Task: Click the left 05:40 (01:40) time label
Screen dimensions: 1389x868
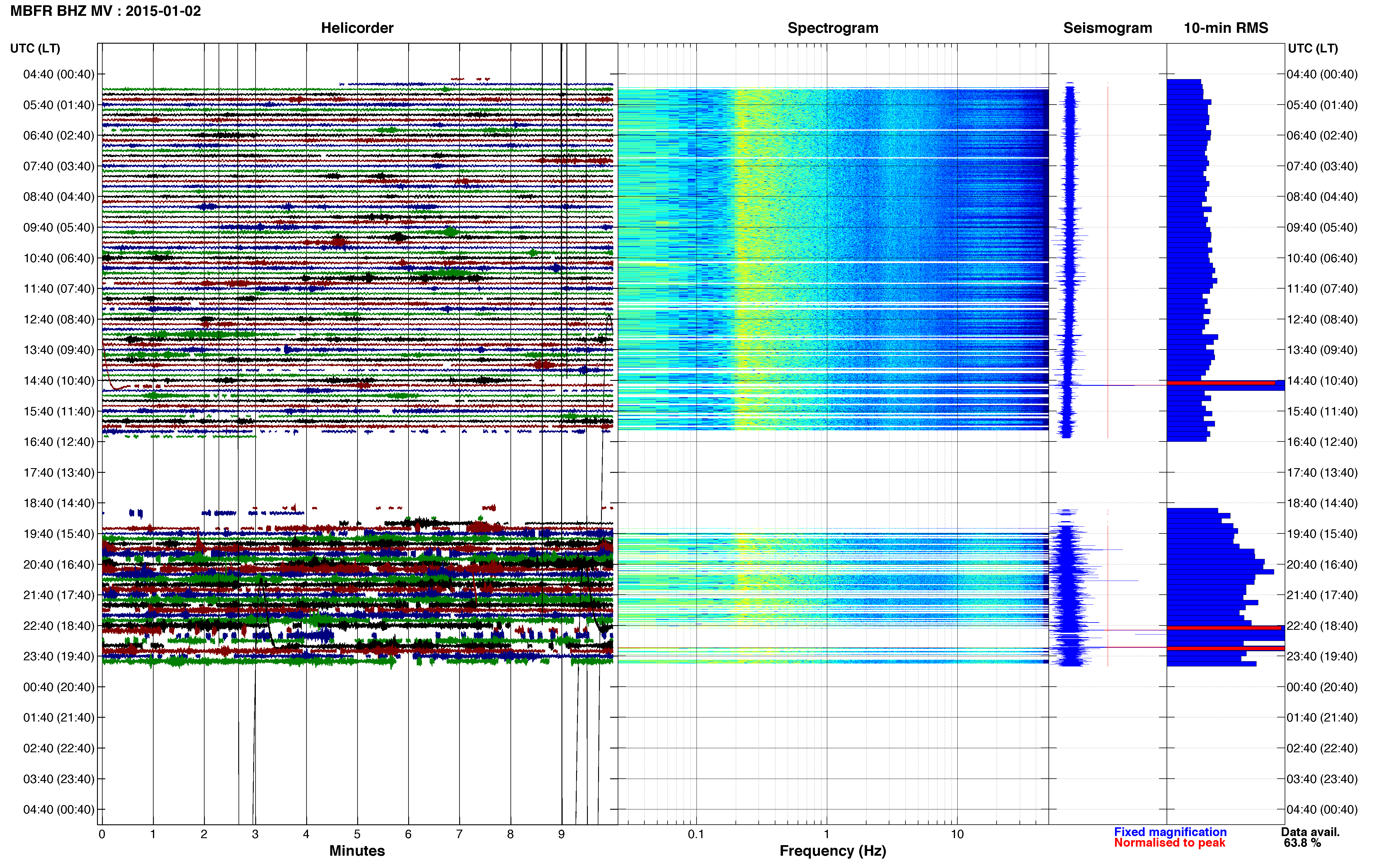Action: tap(59, 105)
